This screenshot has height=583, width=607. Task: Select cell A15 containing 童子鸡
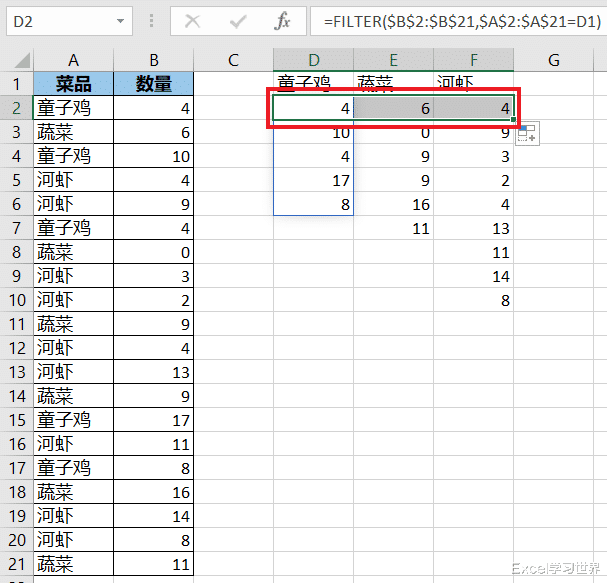(x=74, y=420)
